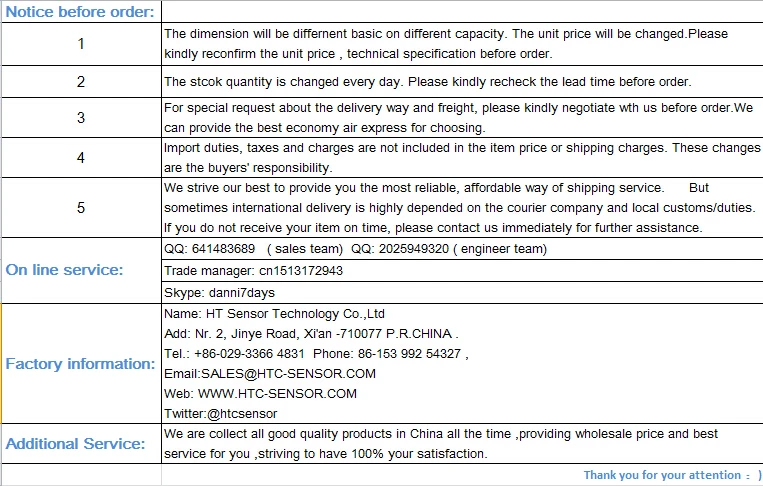Select the Notice before order heading
This screenshot has height=486, width=763.
coord(80,12)
